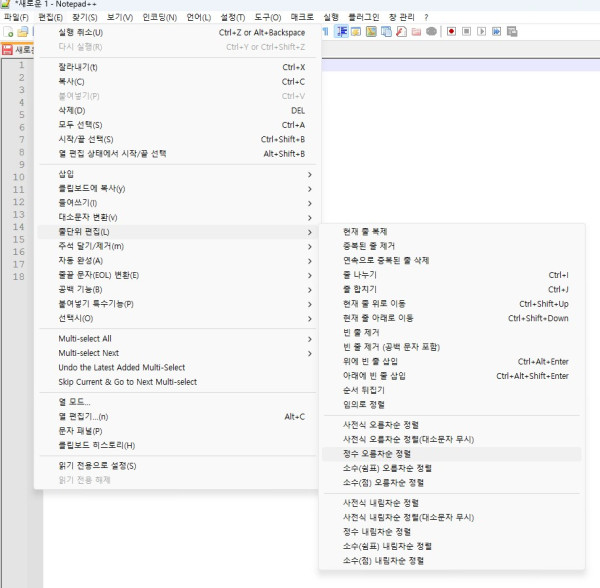Expand the 선택시(O) submenu
The image size is (600, 588).
tap(177, 319)
